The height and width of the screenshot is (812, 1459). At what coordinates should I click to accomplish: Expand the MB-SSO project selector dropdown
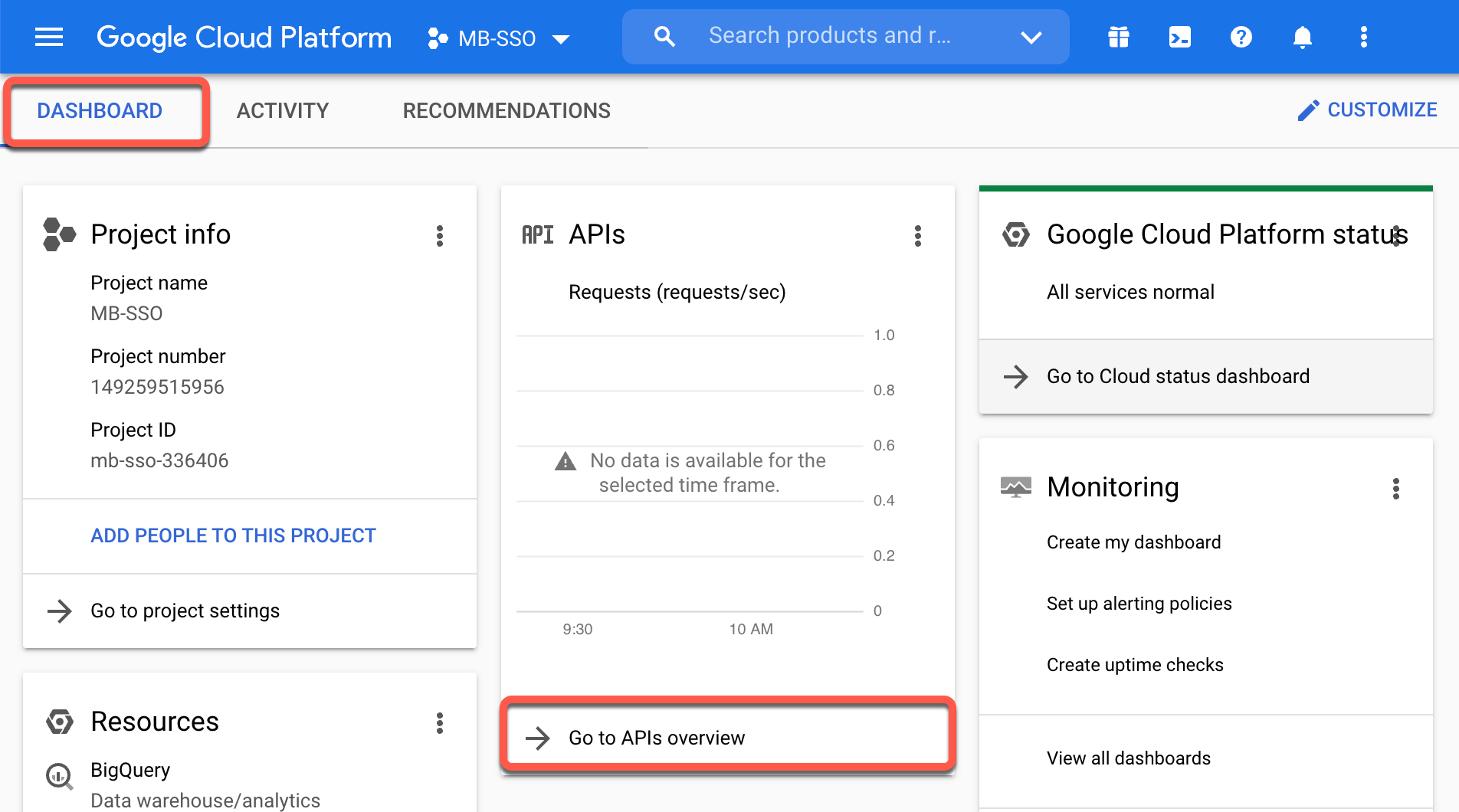pos(499,38)
